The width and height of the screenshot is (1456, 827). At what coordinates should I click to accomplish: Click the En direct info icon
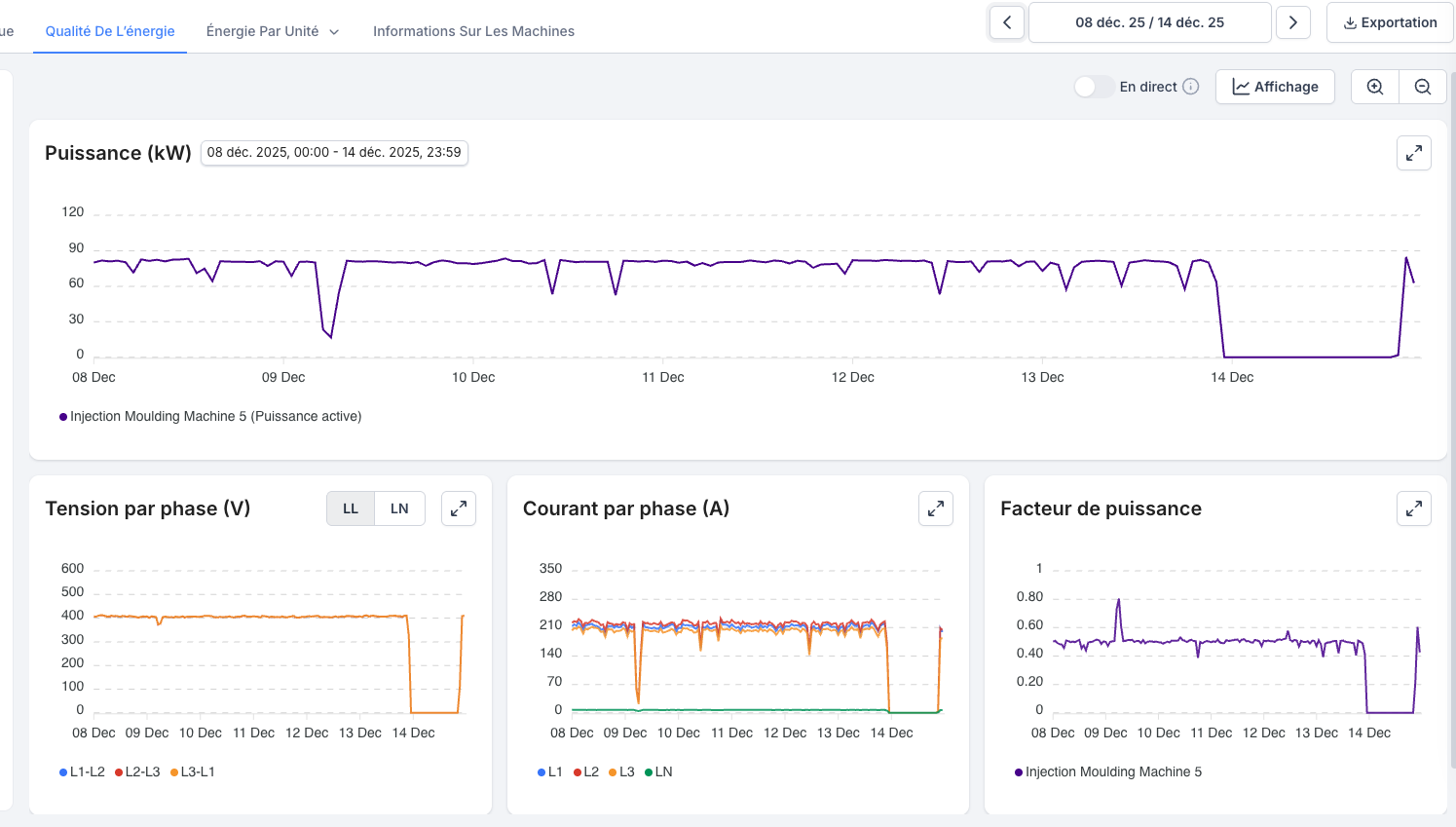click(x=1191, y=87)
